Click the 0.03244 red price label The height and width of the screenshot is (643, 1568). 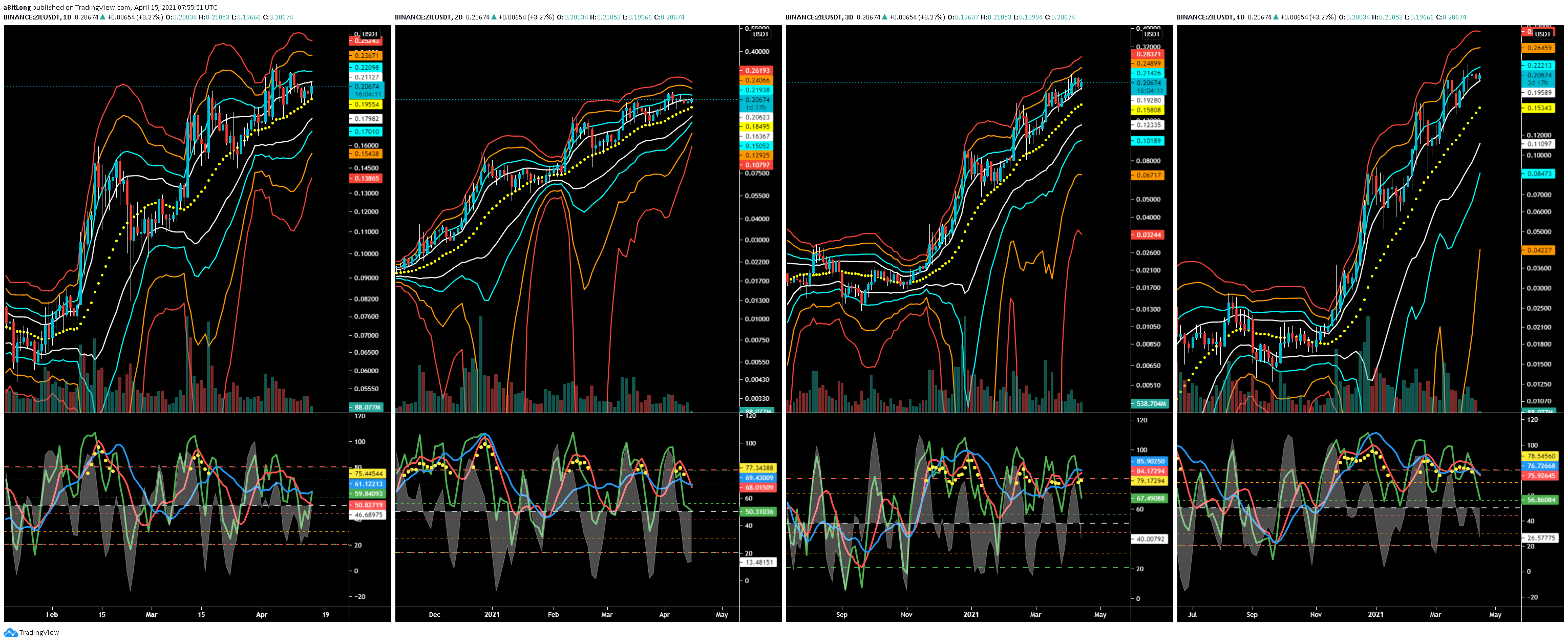click(x=1148, y=235)
